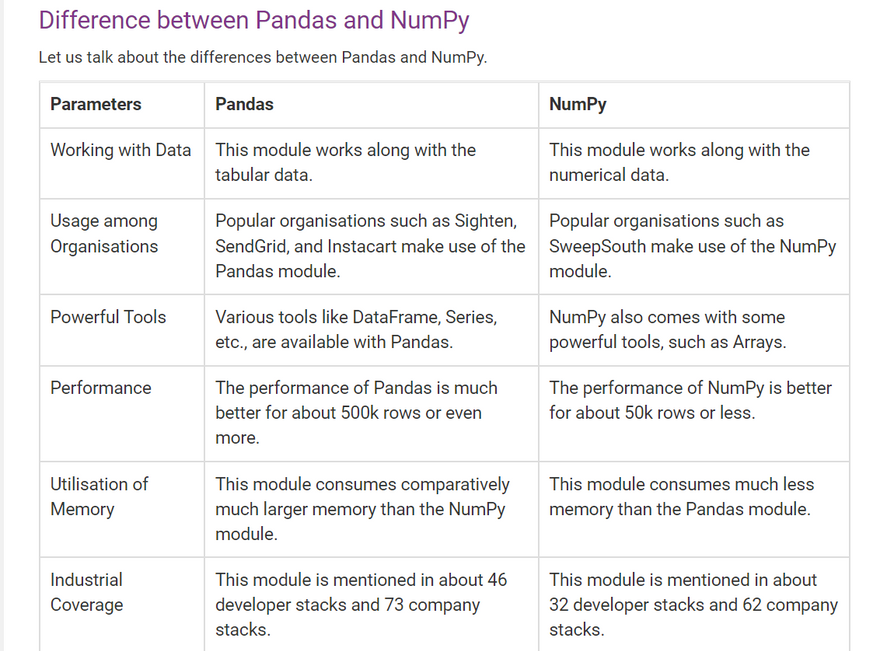Select the "NumPy" column header
The image size is (880, 651).
[x=578, y=104]
